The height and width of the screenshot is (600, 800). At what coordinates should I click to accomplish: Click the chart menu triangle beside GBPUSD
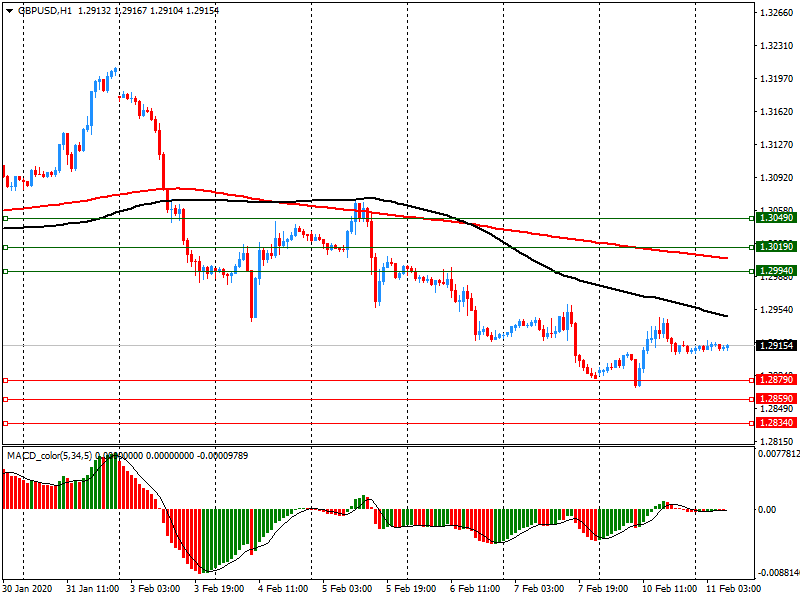click(8, 10)
